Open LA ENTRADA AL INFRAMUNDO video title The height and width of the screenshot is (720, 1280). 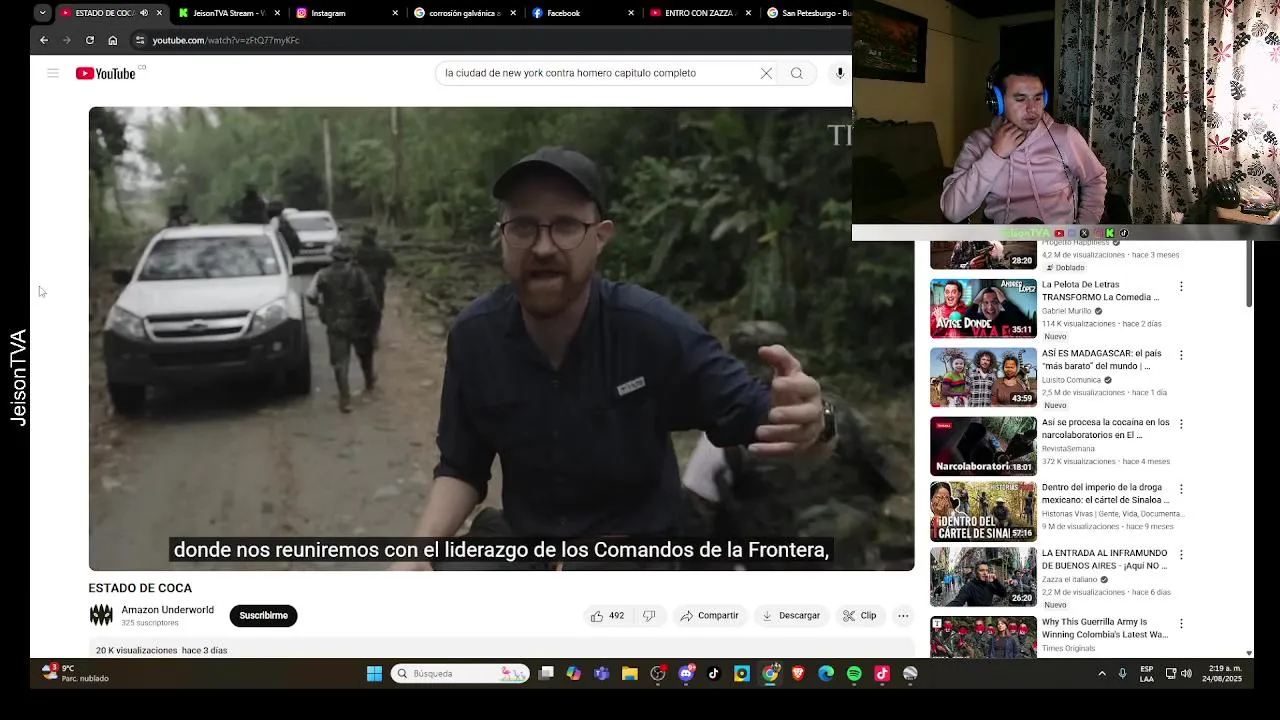(1105, 559)
